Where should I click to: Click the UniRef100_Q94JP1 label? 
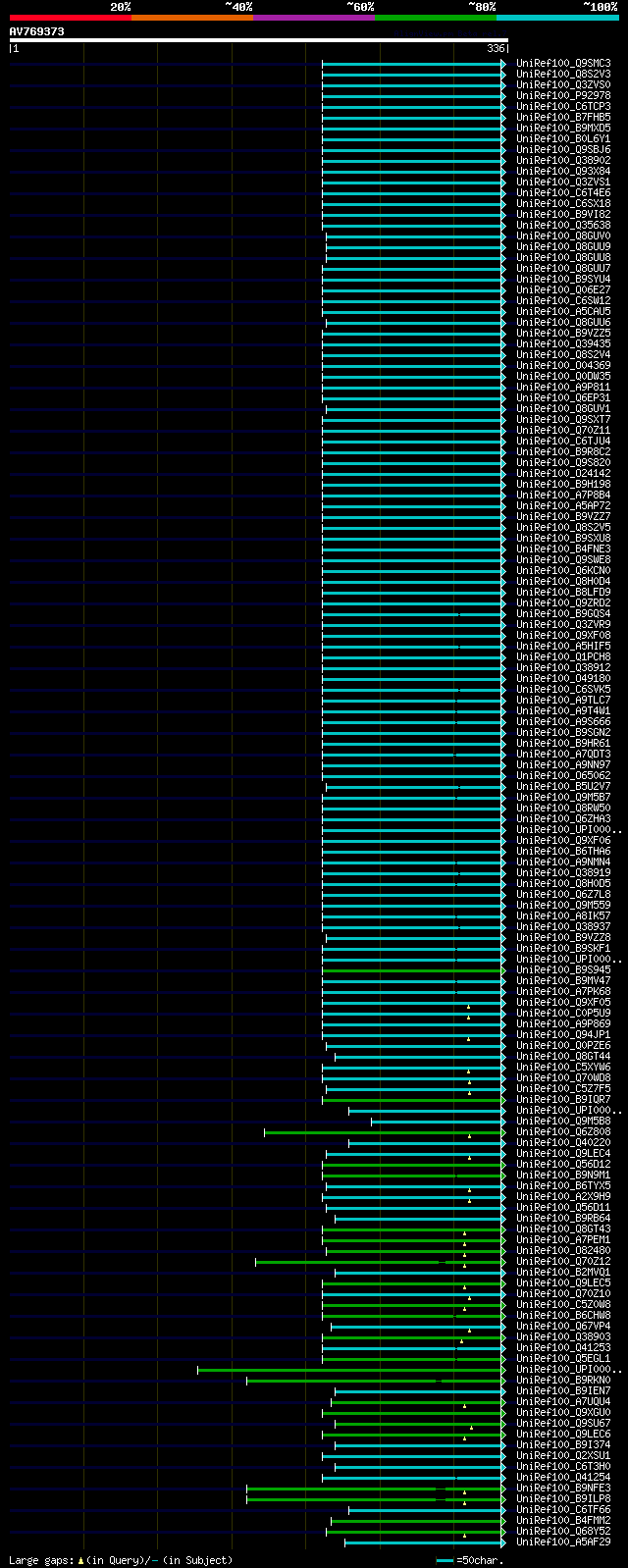[563, 1035]
